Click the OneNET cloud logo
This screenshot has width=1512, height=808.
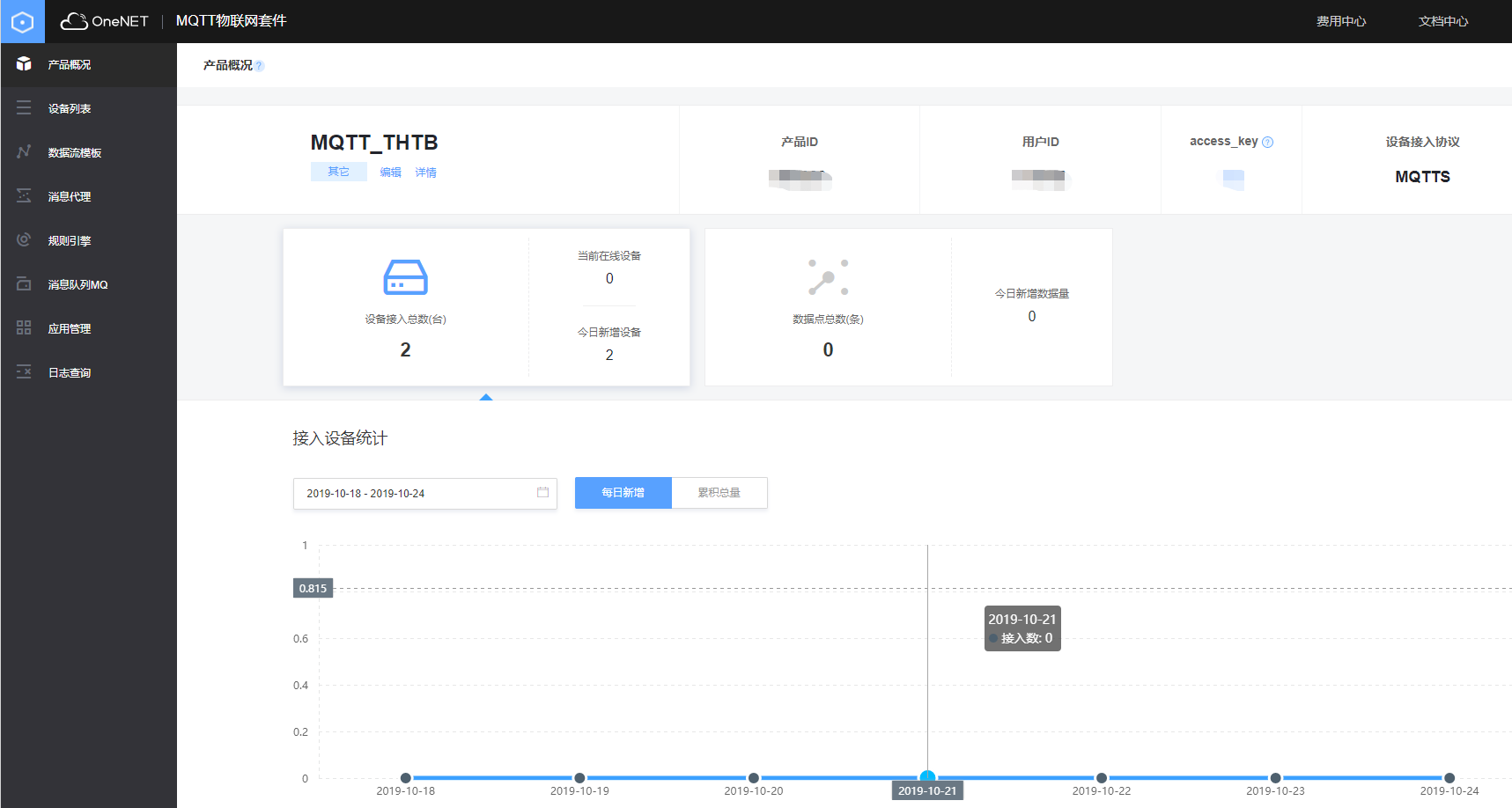click(x=104, y=21)
